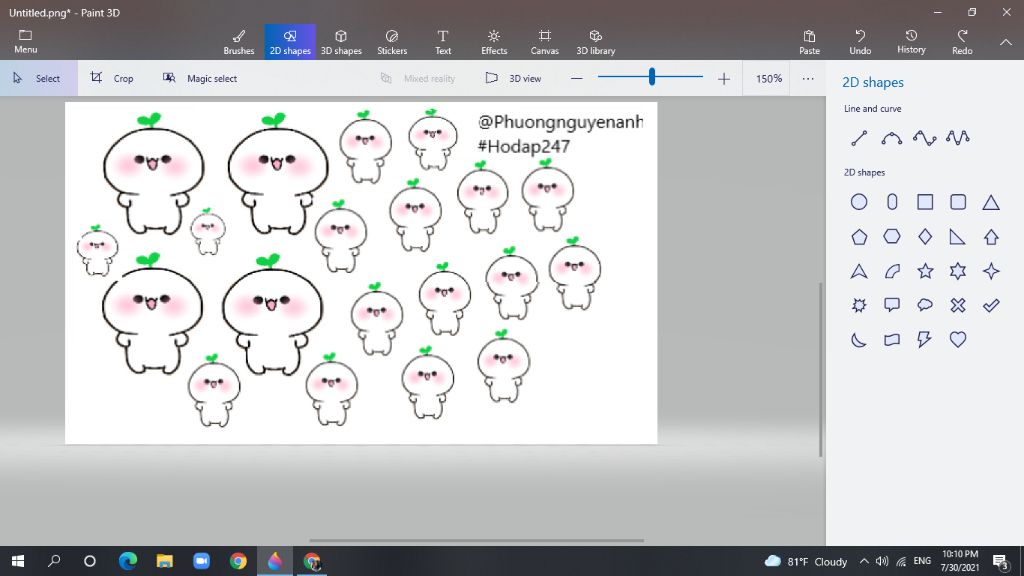Viewport: 1024px width, 576px height.
Task: Pick the Rounded square shape
Action: pyautogui.click(x=958, y=202)
